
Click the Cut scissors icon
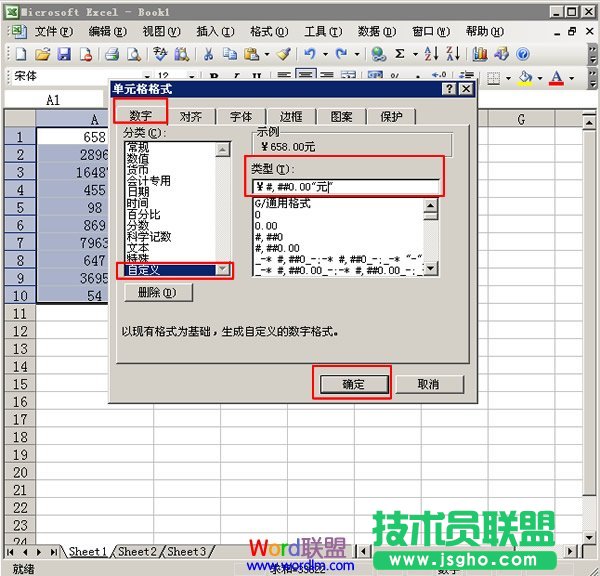point(208,54)
